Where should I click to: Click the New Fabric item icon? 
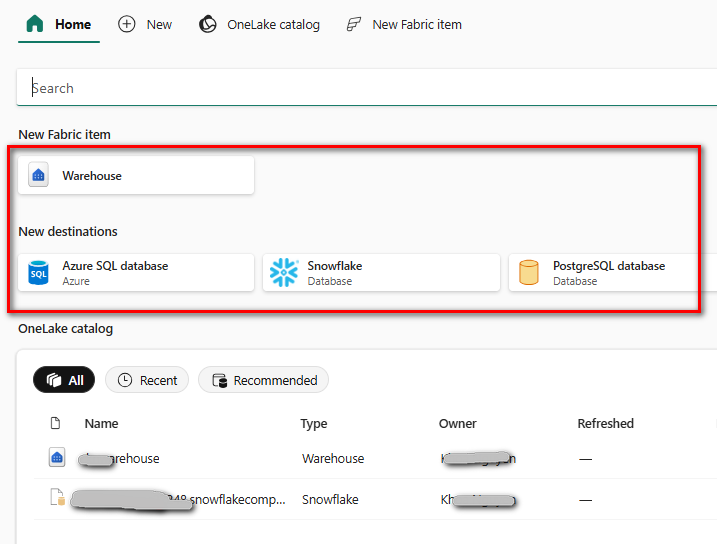(354, 24)
